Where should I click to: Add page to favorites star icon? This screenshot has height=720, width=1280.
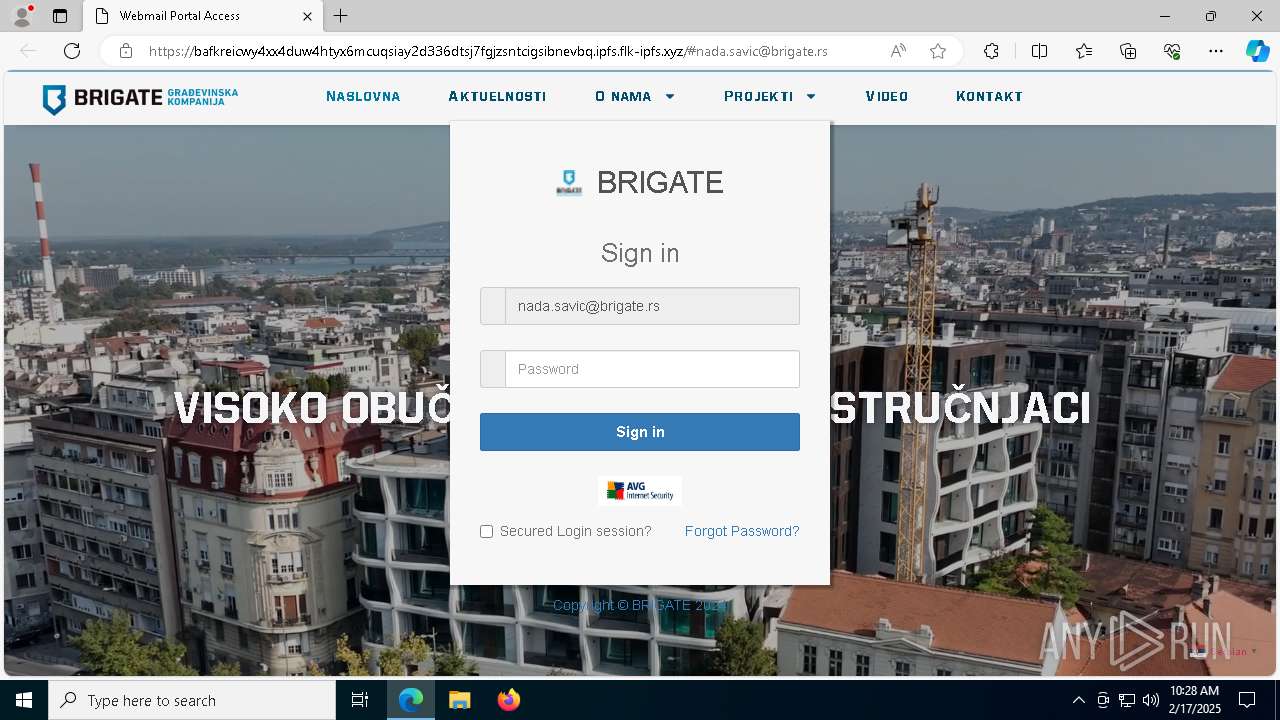pos(938,51)
